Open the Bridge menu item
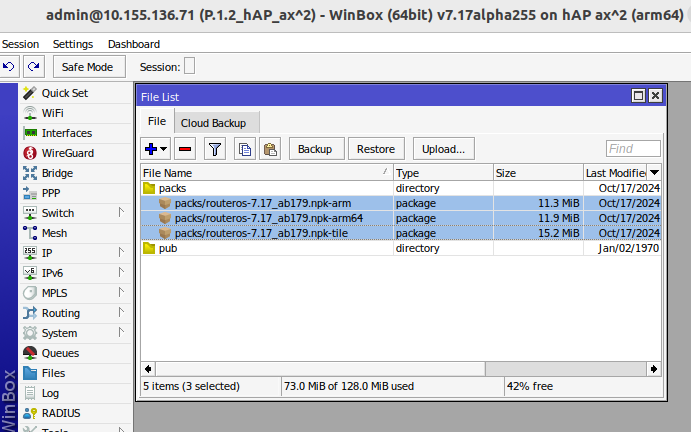 pyautogui.click(x=57, y=173)
